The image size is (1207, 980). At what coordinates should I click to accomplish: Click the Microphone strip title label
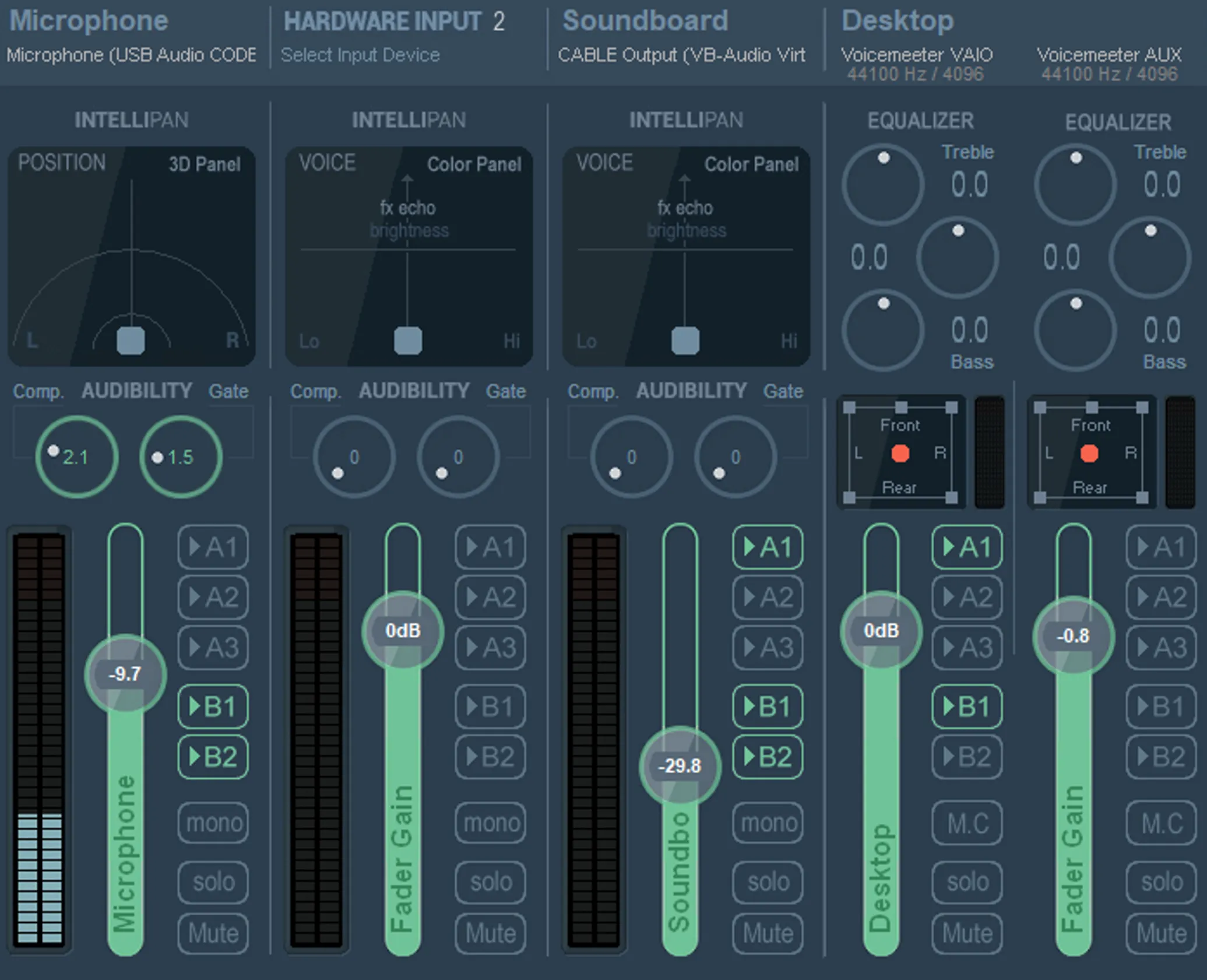point(89,21)
